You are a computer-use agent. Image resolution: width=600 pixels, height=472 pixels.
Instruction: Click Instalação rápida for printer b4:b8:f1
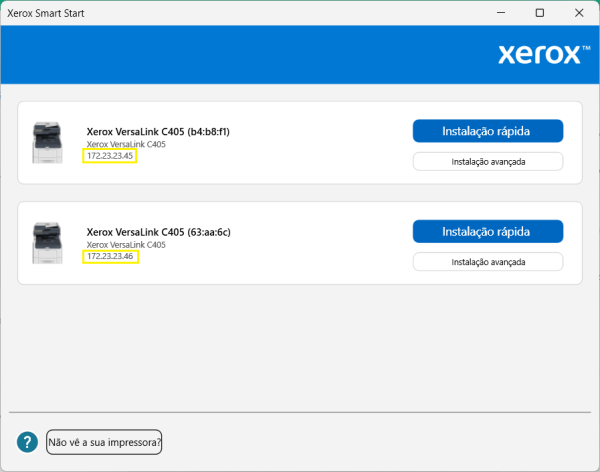click(x=488, y=131)
